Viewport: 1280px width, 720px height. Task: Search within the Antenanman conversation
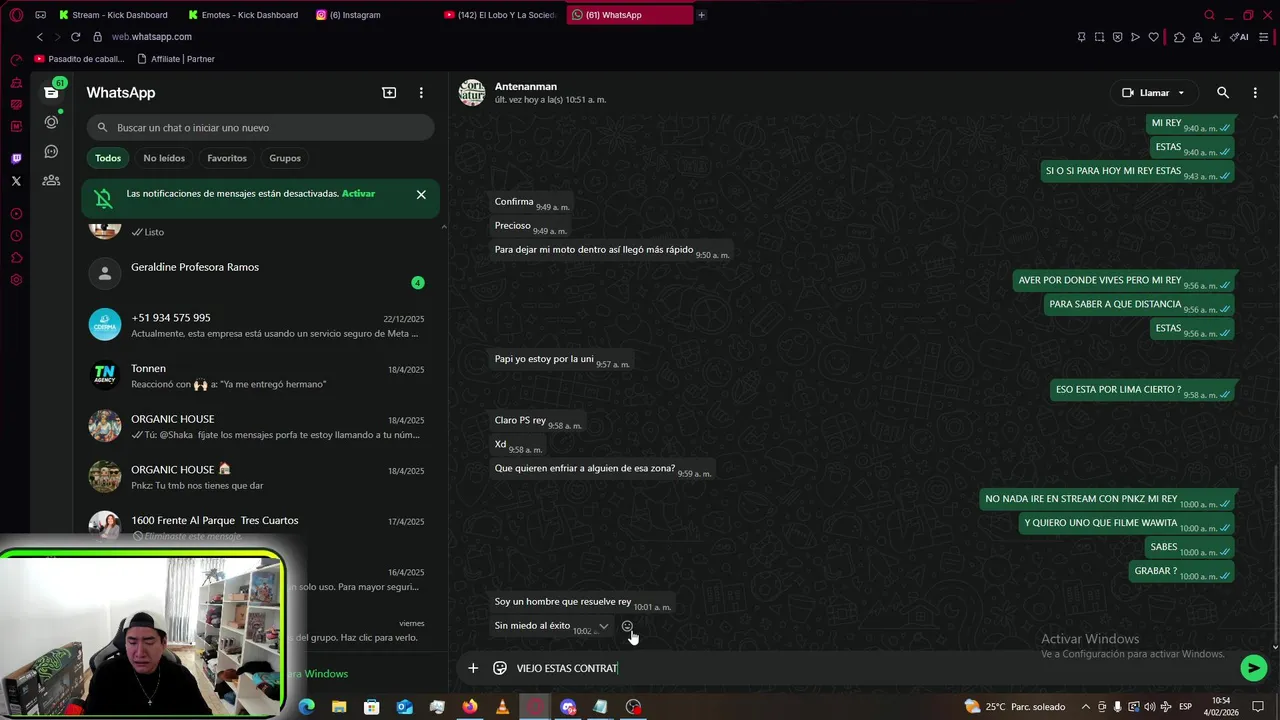(x=1223, y=92)
